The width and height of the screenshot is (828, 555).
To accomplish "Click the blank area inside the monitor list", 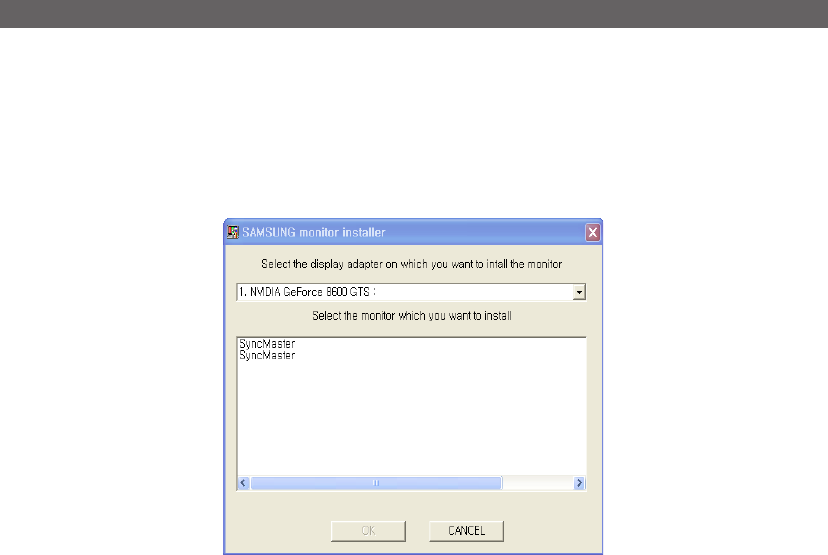I will coord(411,417).
